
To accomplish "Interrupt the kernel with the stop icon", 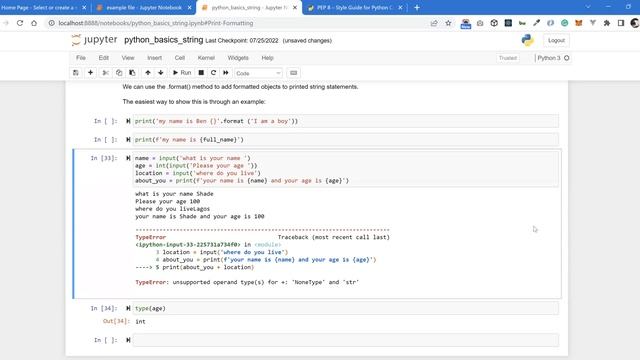I will point(201,73).
